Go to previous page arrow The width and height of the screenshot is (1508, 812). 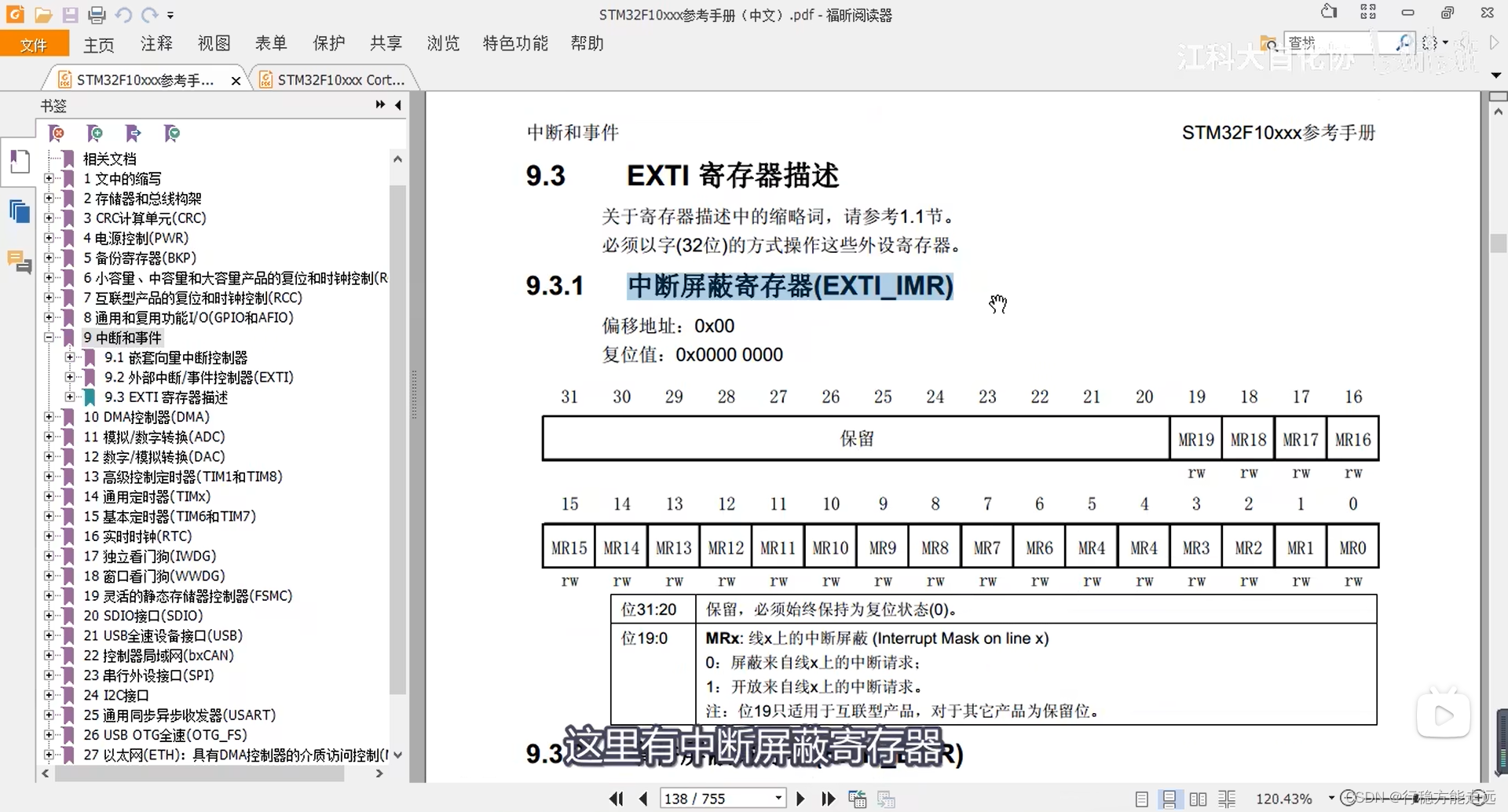click(644, 799)
